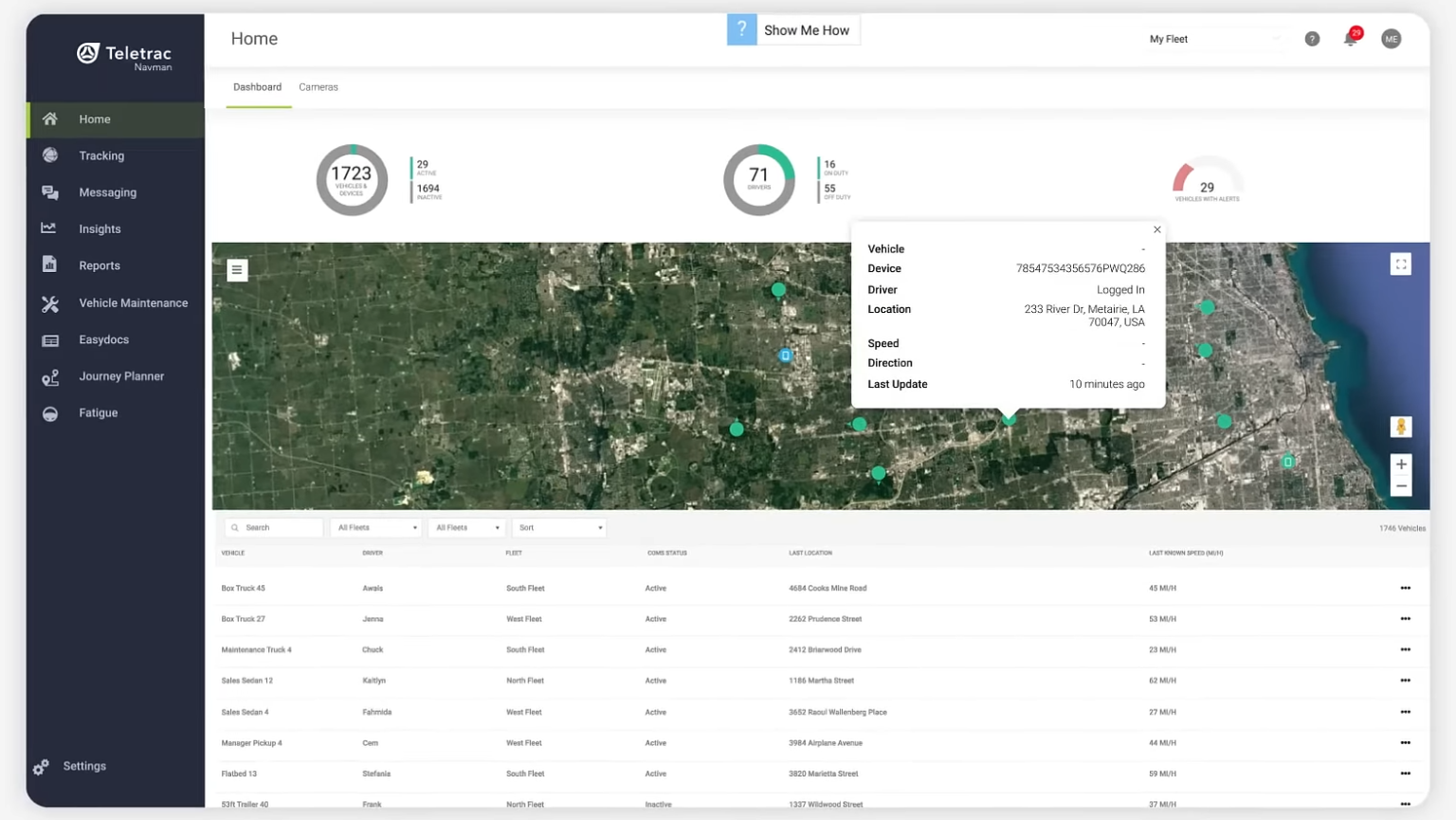Expand the first All Fleets dropdown
The image size is (1456, 820).
[376, 528]
